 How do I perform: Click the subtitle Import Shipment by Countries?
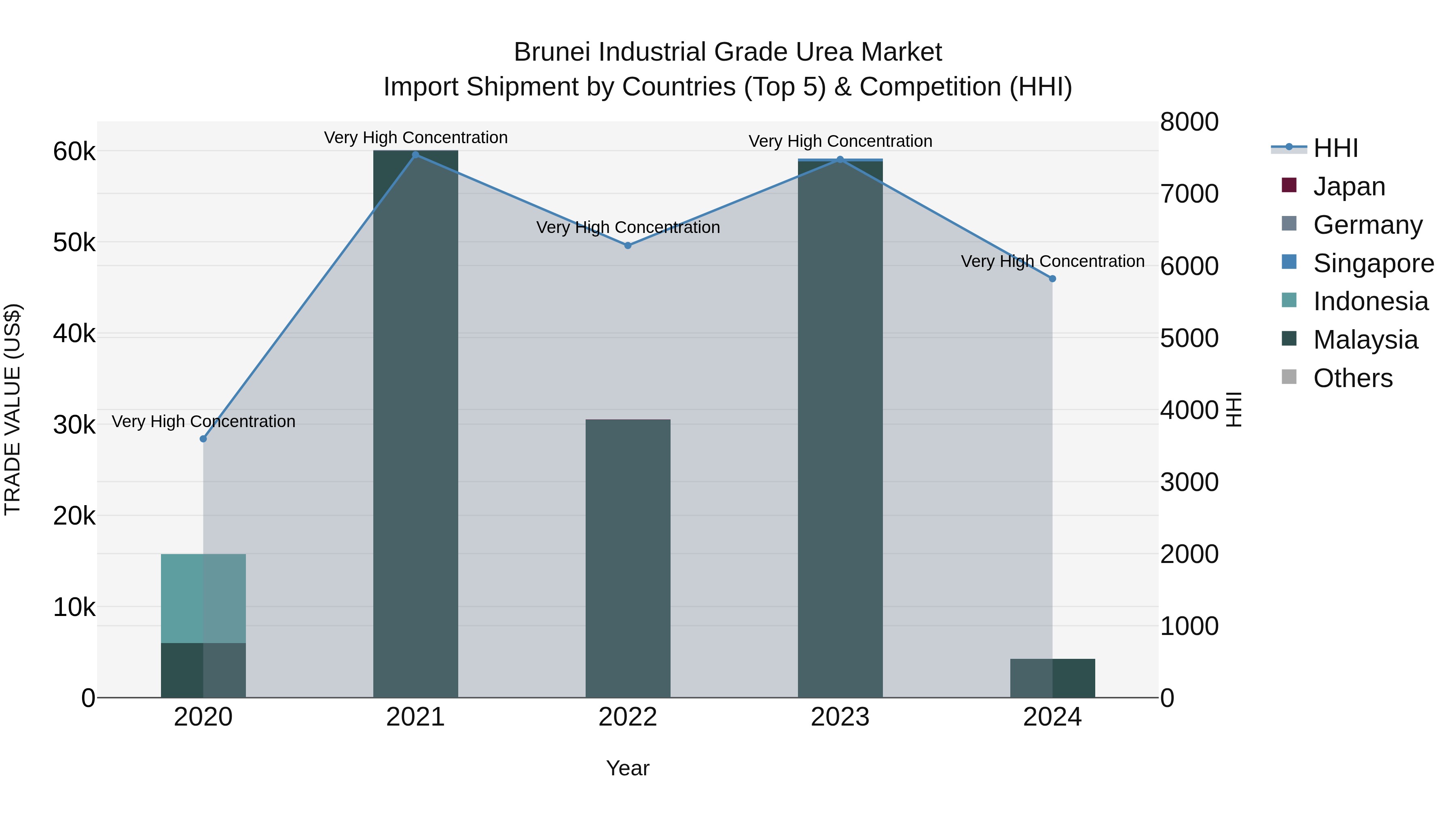[x=728, y=87]
